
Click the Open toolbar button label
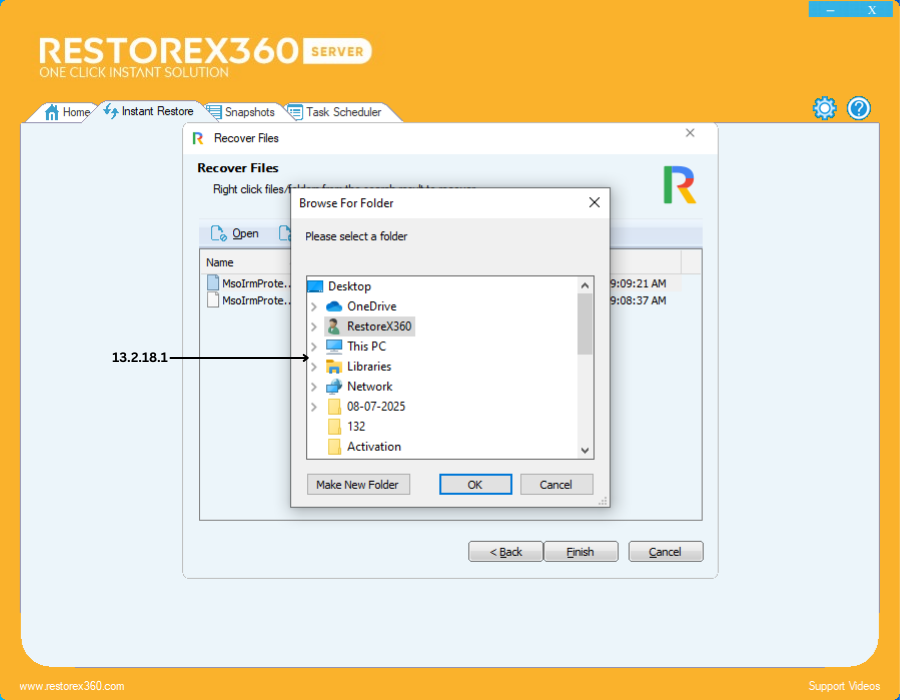(245, 234)
